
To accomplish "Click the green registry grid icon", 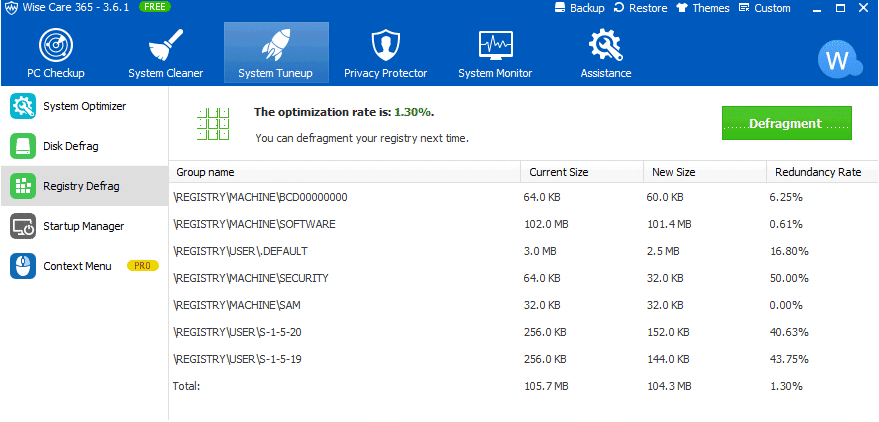I will pyautogui.click(x=214, y=123).
